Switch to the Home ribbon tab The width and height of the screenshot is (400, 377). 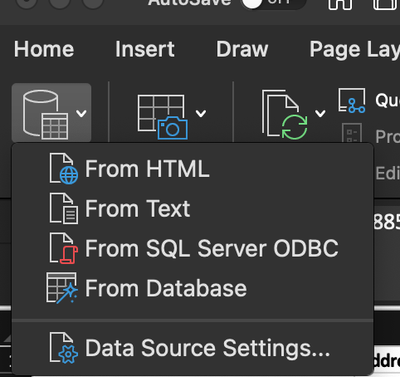point(44,49)
